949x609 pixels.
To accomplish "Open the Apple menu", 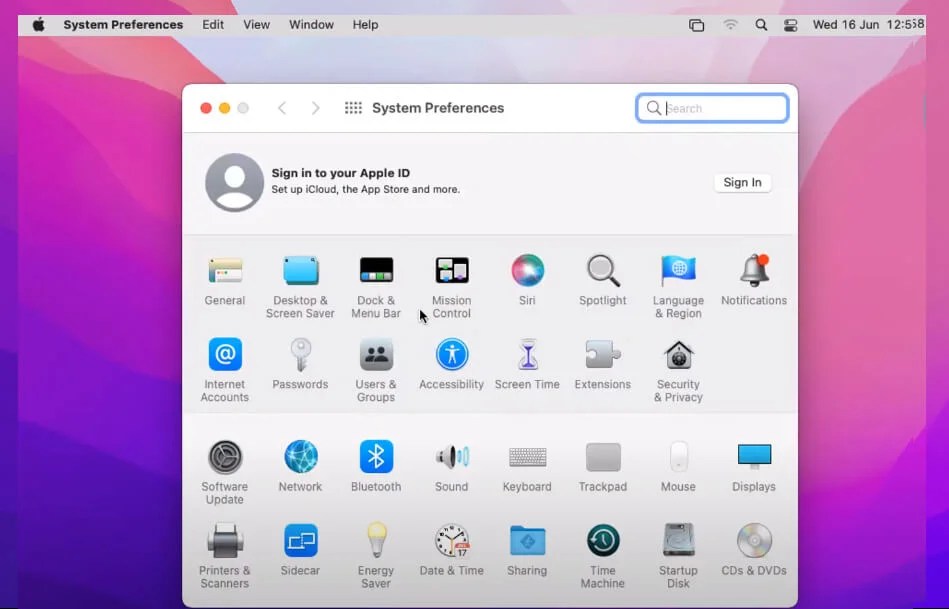I will [38, 25].
